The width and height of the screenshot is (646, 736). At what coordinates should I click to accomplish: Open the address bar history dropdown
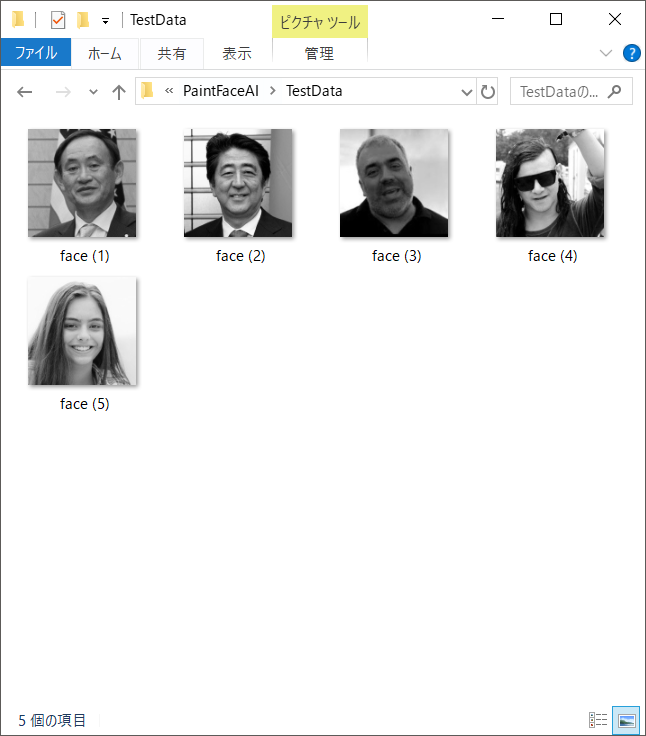pos(467,92)
